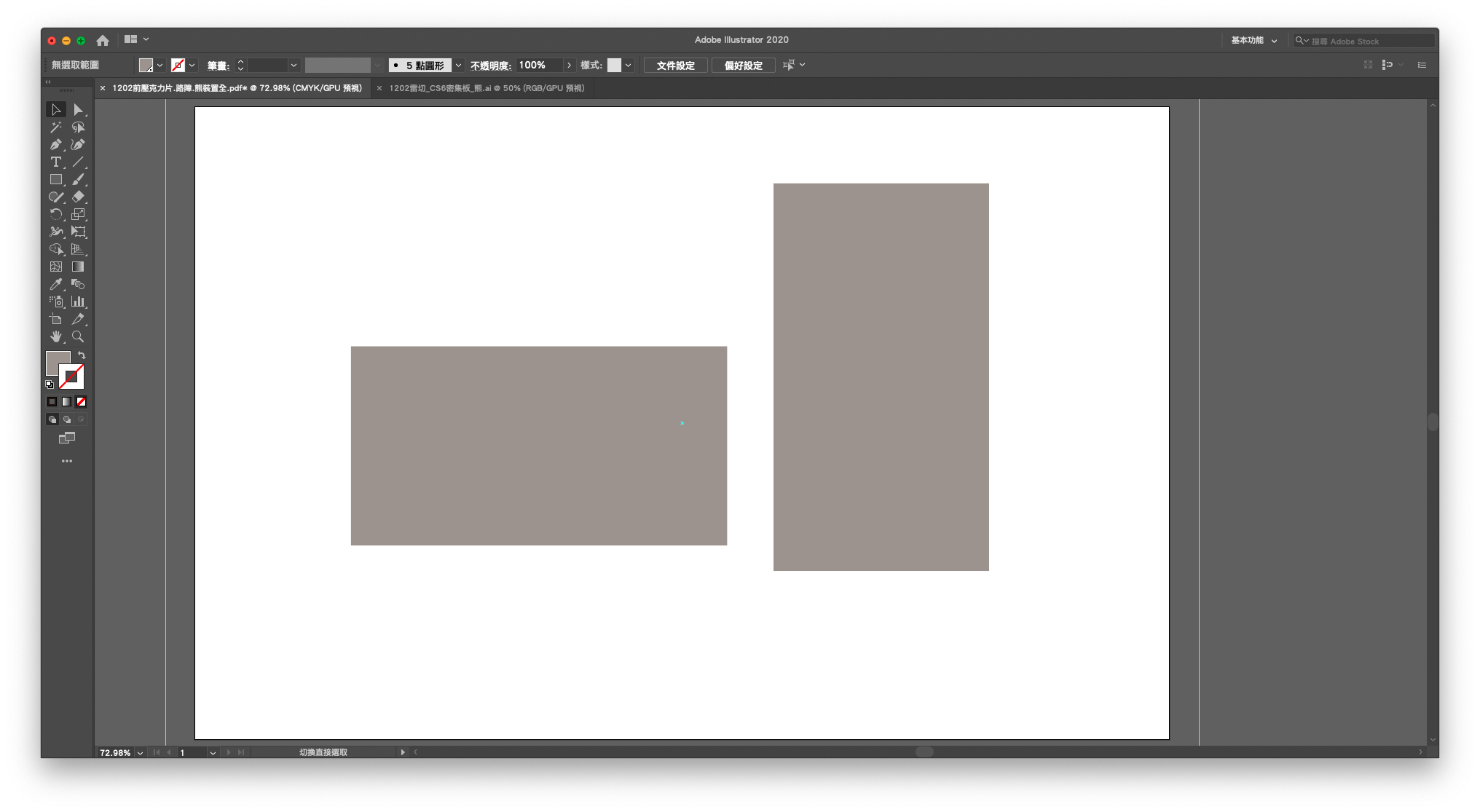Choose the Shaper tool
The image size is (1480, 812).
56,197
